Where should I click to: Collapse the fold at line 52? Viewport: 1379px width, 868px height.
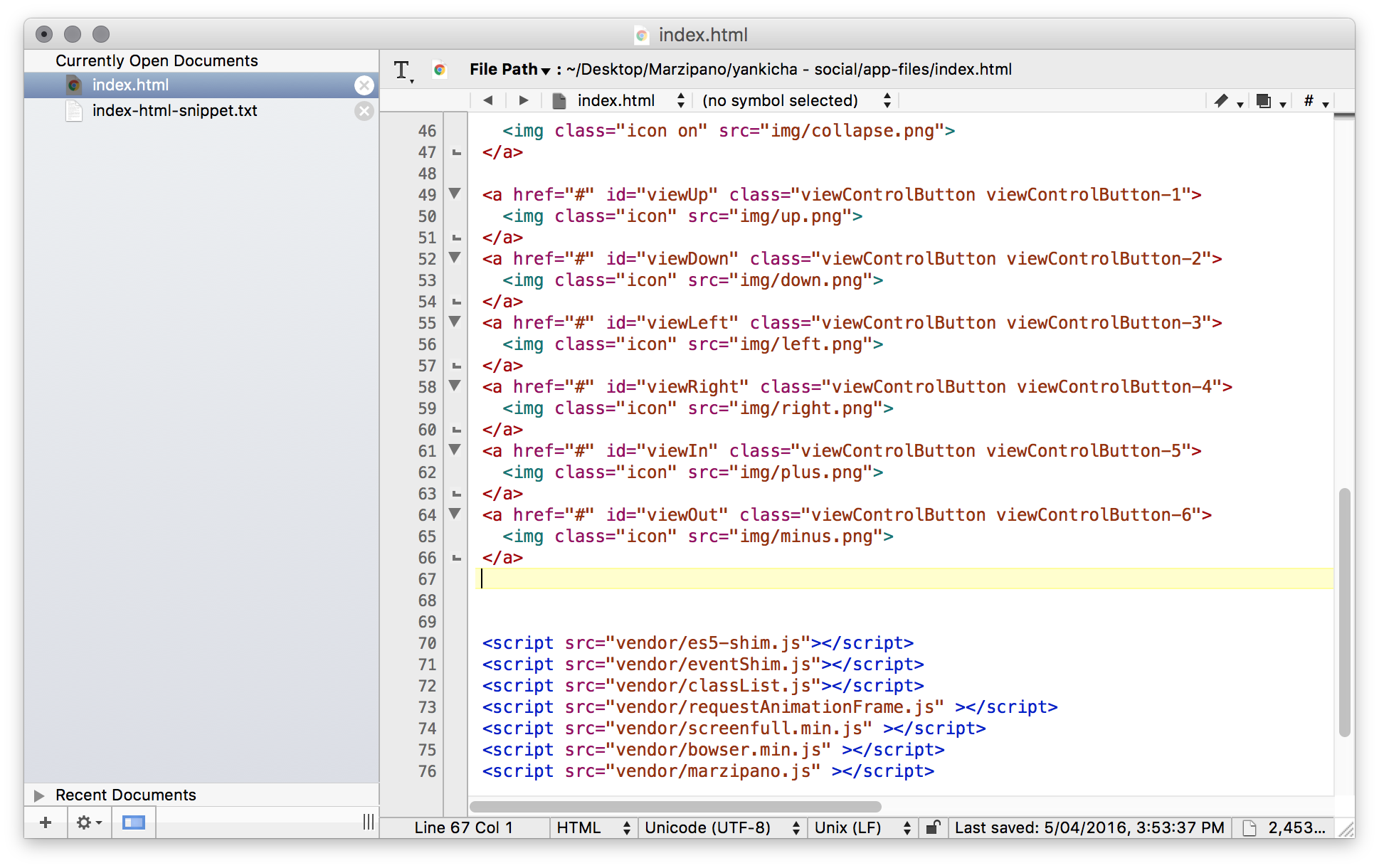click(455, 258)
